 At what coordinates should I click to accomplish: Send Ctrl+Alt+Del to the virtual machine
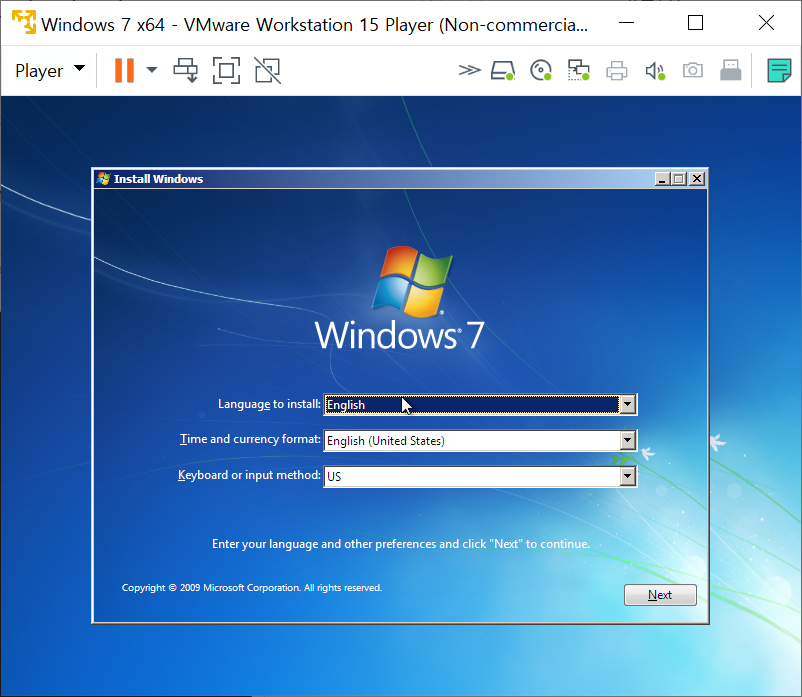185,70
